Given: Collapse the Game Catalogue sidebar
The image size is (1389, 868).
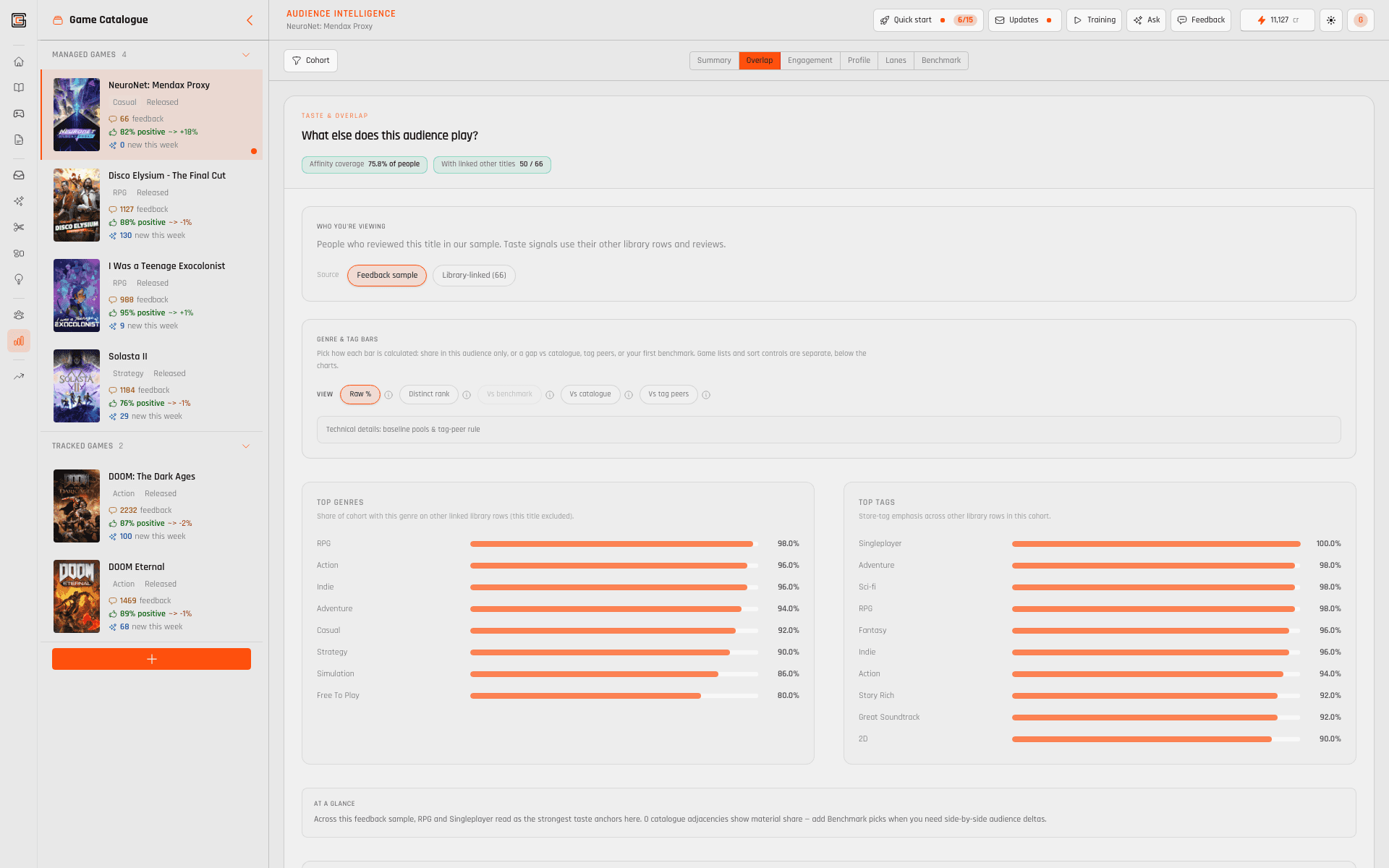Looking at the screenshot, I should point(250,20).
